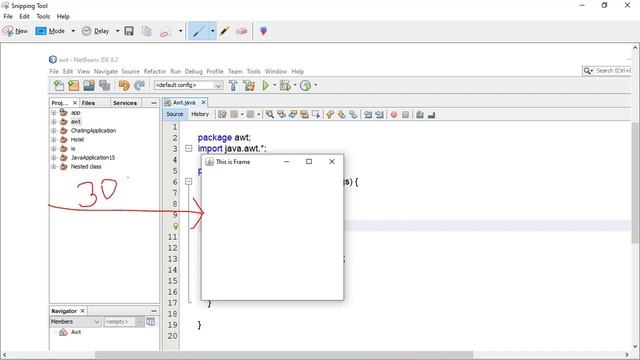Image resolution: width=640 pixels, height=360 pixels.
Task: Collapse the code fold on line 6
Action: 189,181
